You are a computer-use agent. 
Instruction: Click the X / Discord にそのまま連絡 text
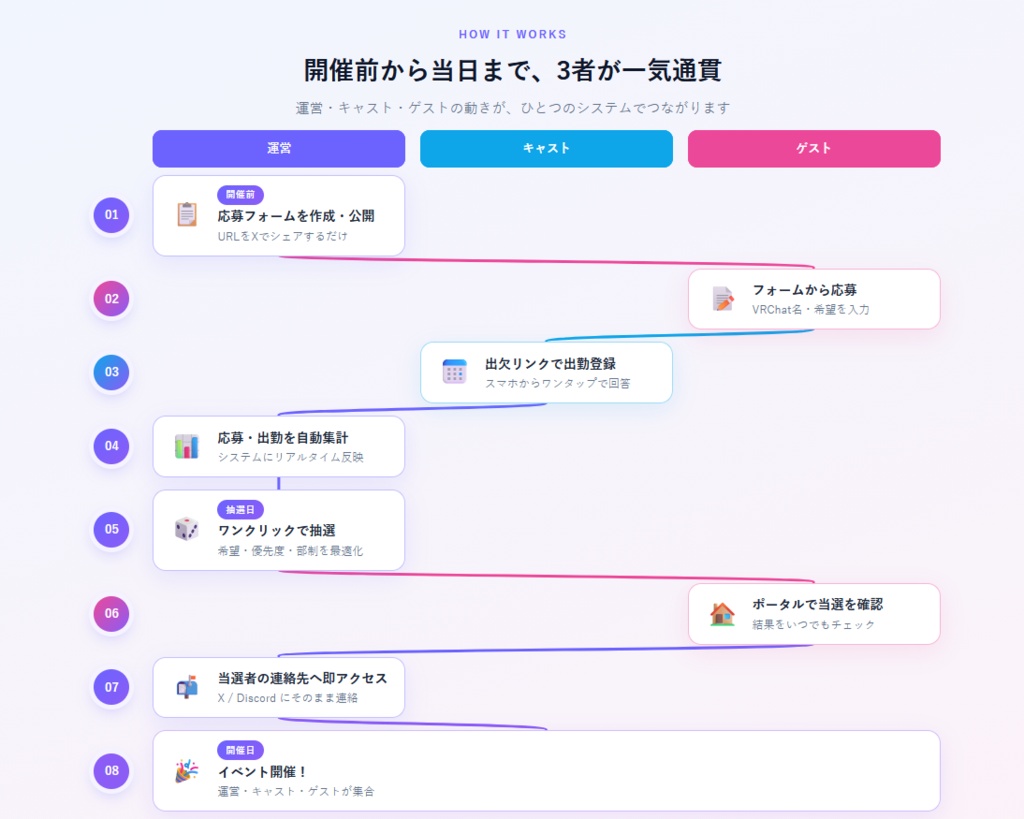pos(288,698)
